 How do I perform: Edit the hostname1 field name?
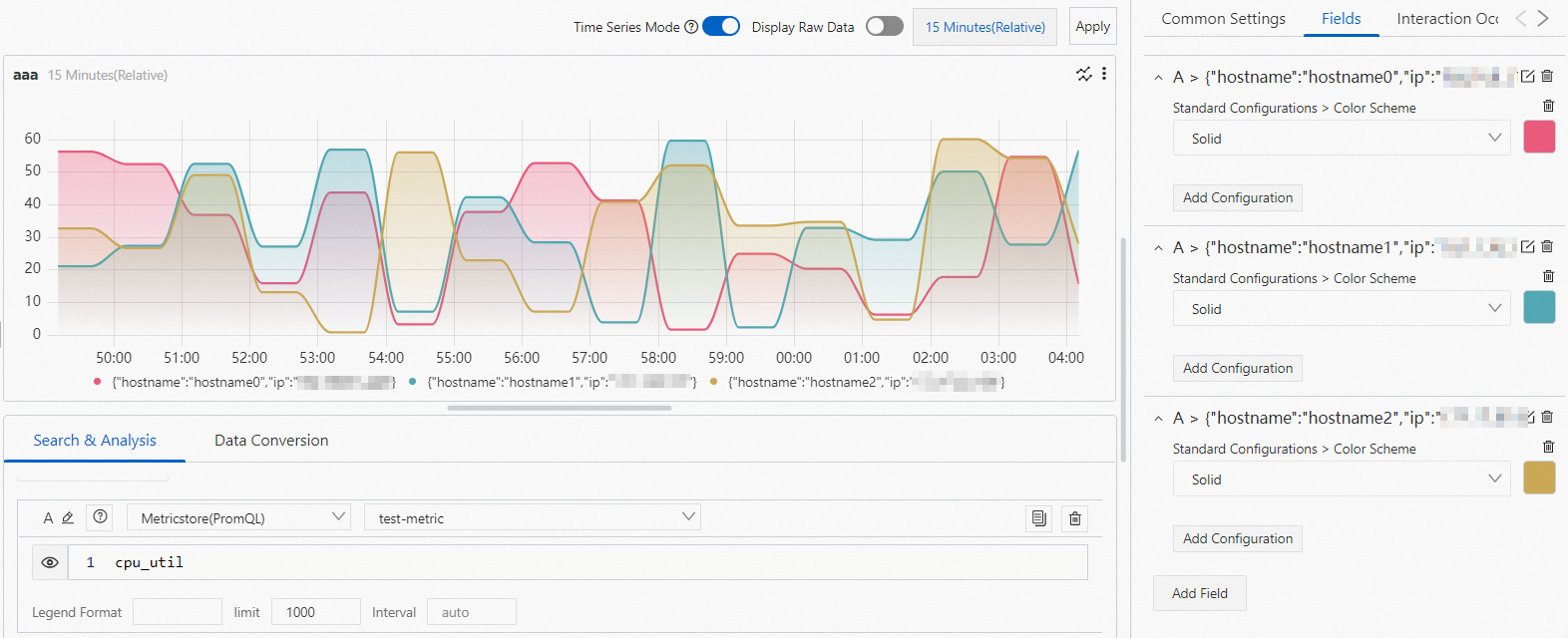1527,247
